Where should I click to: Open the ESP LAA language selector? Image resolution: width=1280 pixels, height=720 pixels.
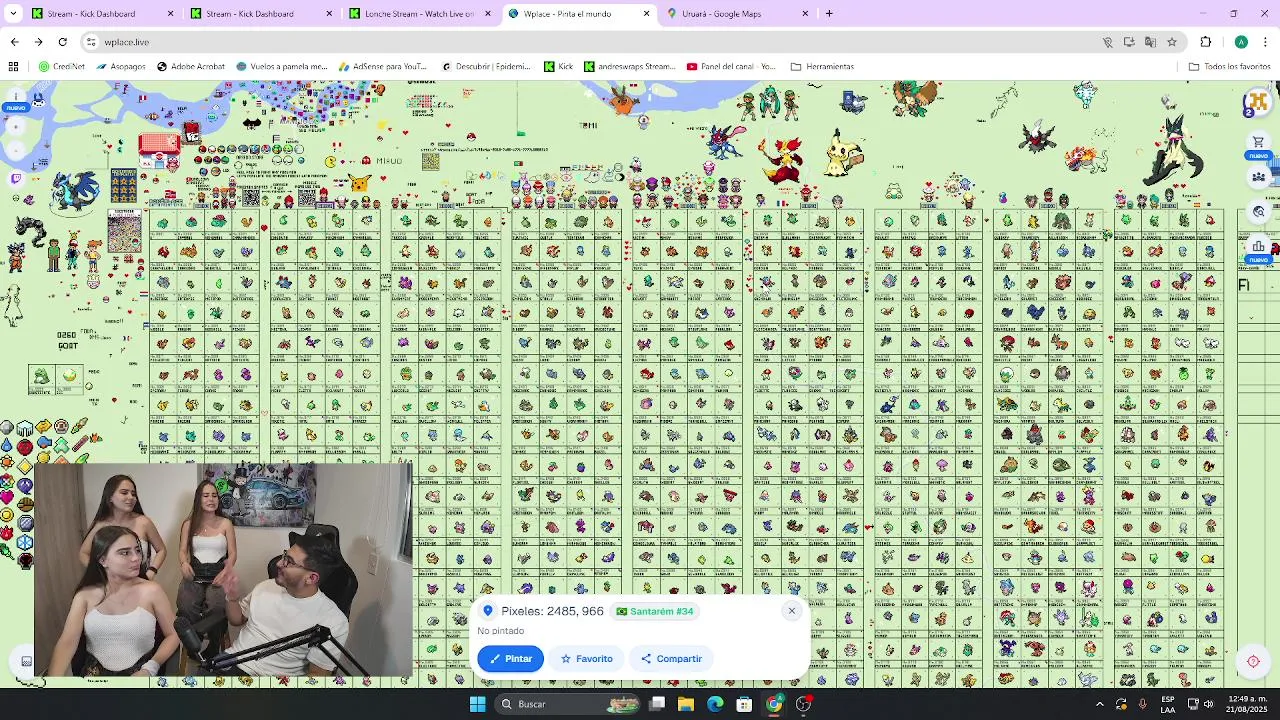point(1168,704)
